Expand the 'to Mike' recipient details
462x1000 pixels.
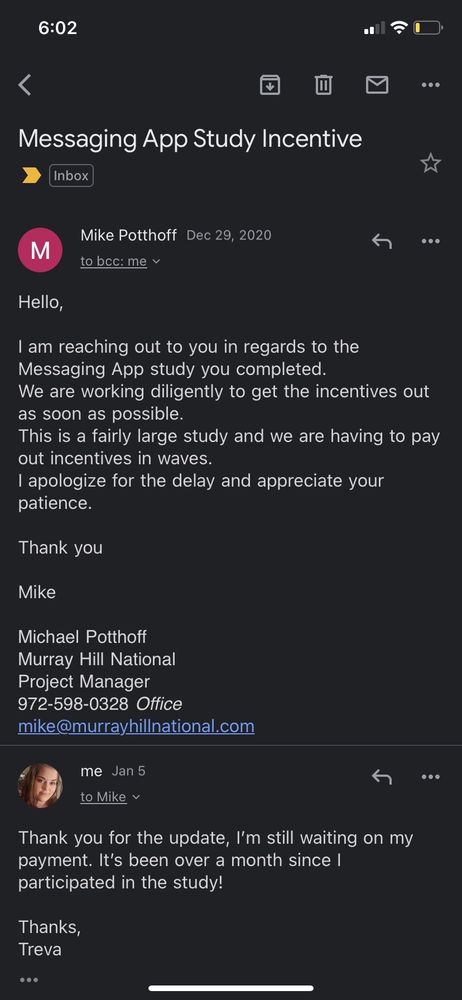(x=110, y=797)
